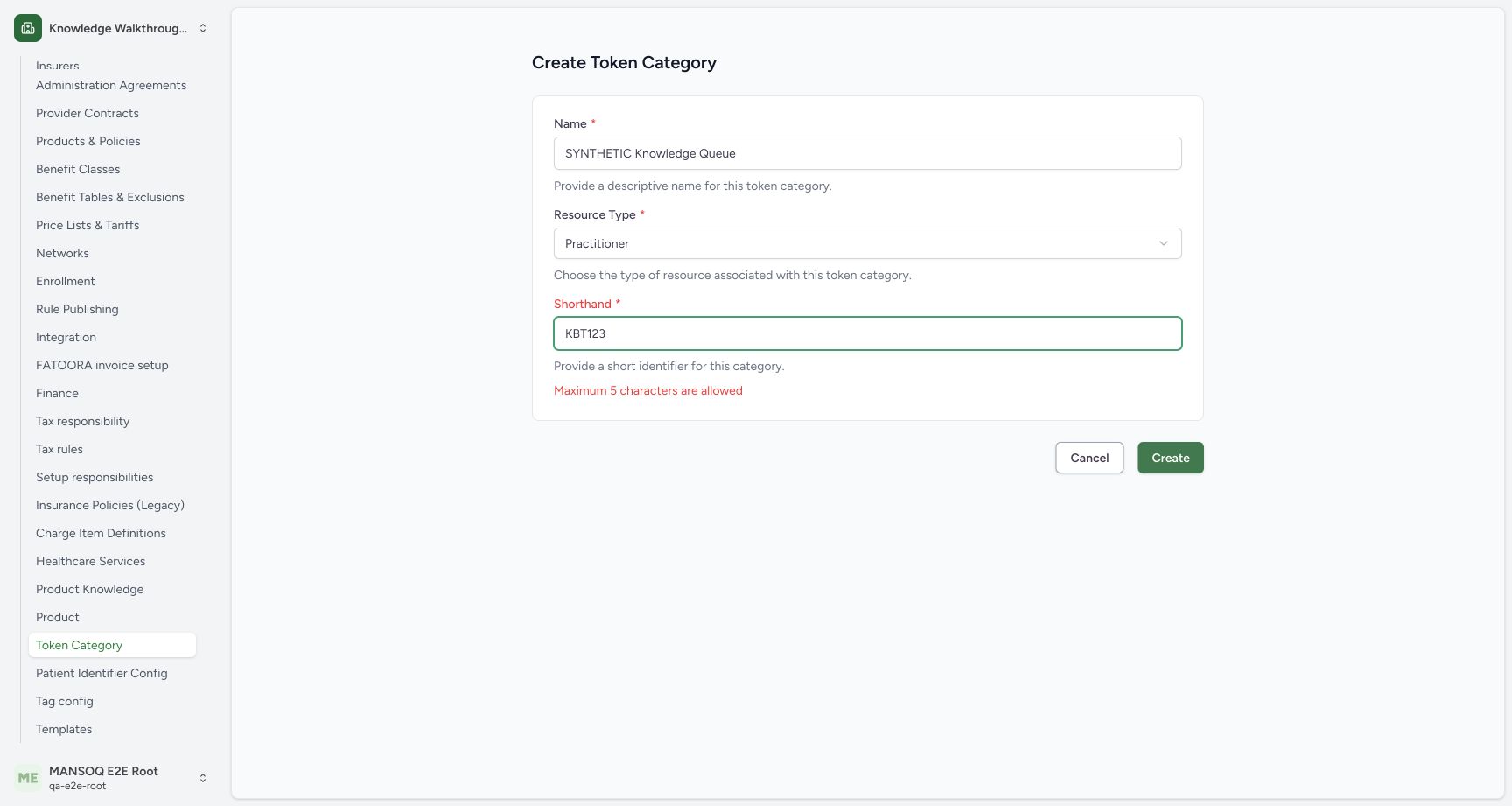1512x806 pixels.
Task: Open the Resource Type dropdown
Action: click(867, 243)
